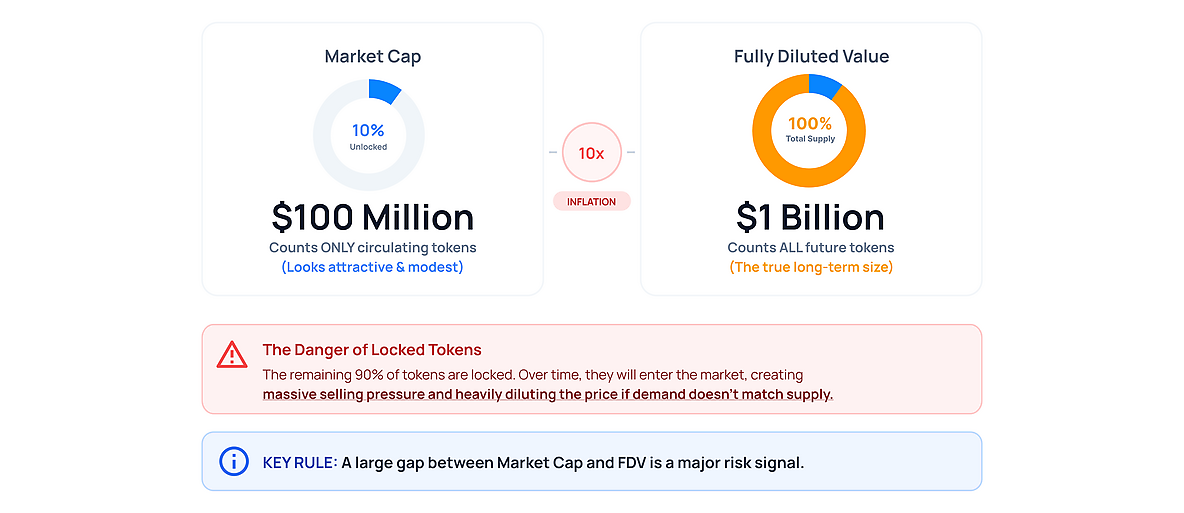Click the 10% Unlocked center label
Screen dimensions: 1184x513
pyautogui.click(x=368, y=136)
